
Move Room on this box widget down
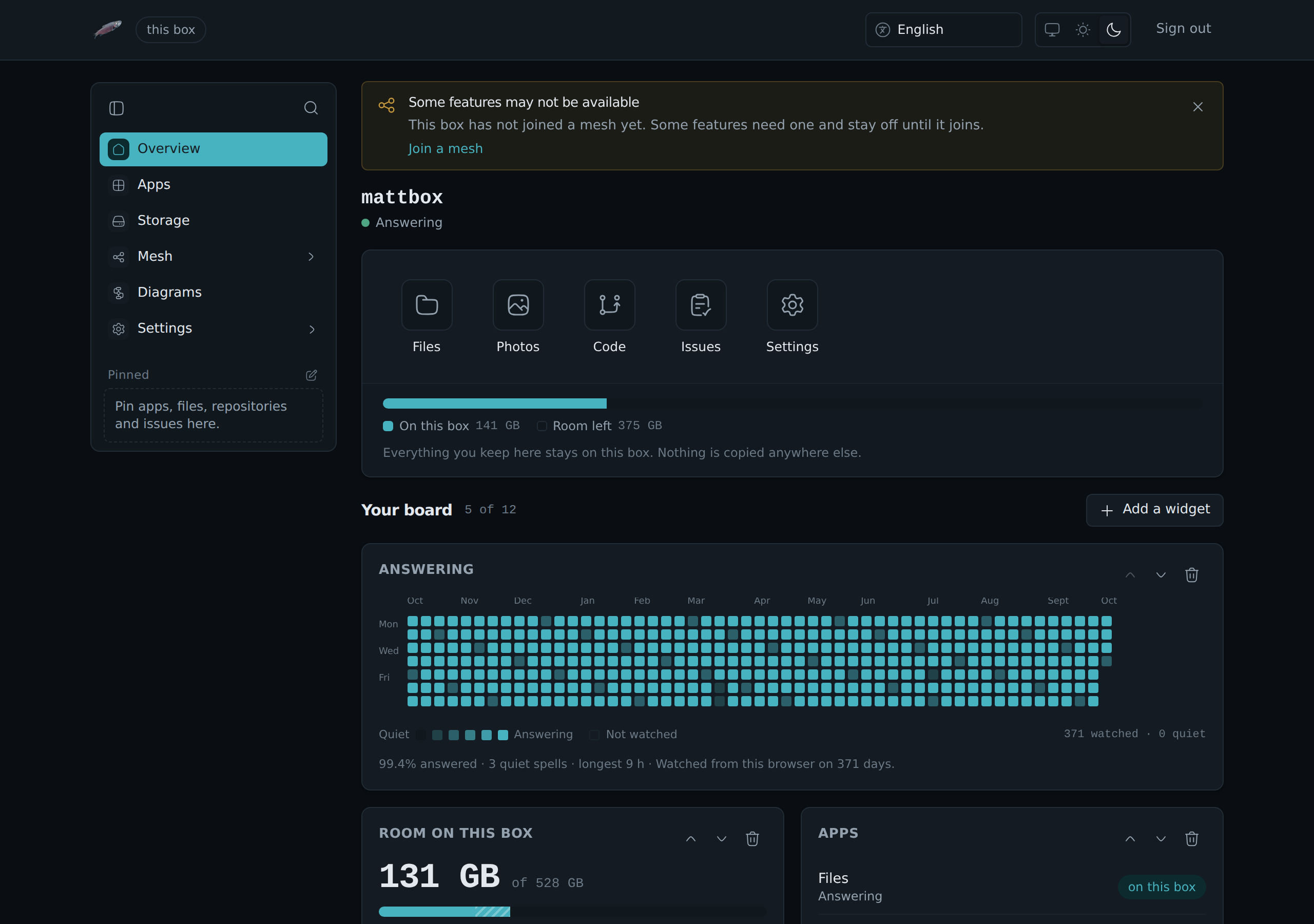tap(721, 839)
